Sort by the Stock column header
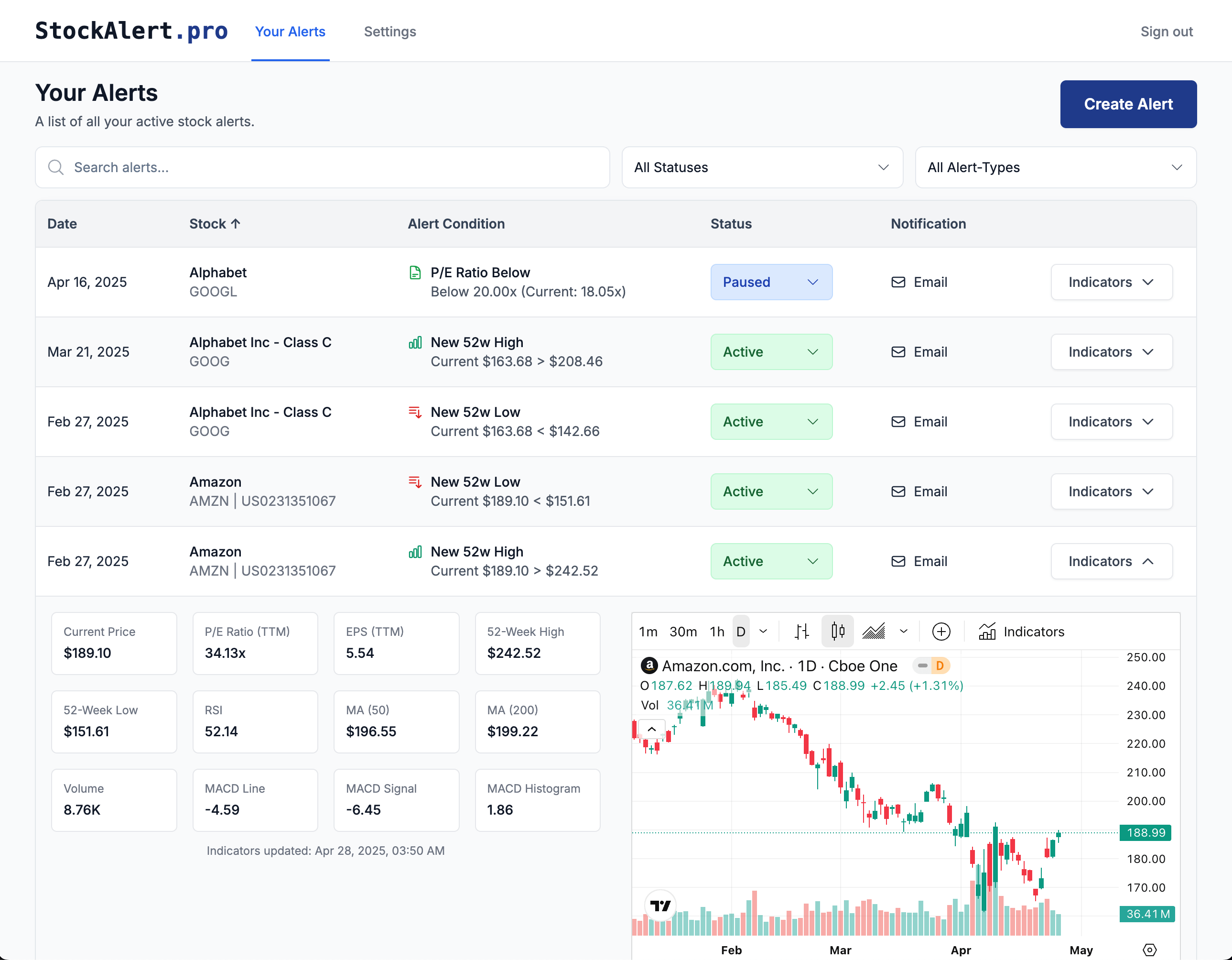1232x960 pixels. pyautogui.click(x=215, y=223)
